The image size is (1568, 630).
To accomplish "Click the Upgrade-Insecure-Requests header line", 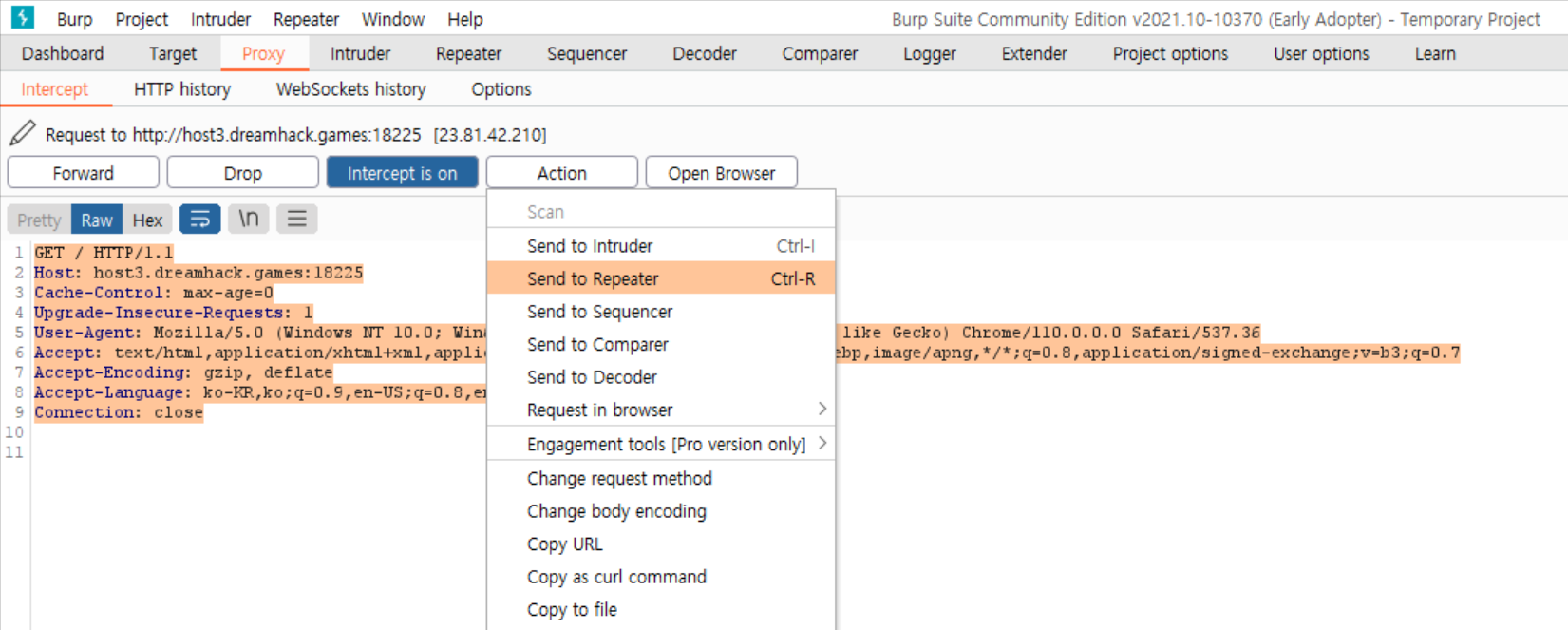I will [174, 313].
